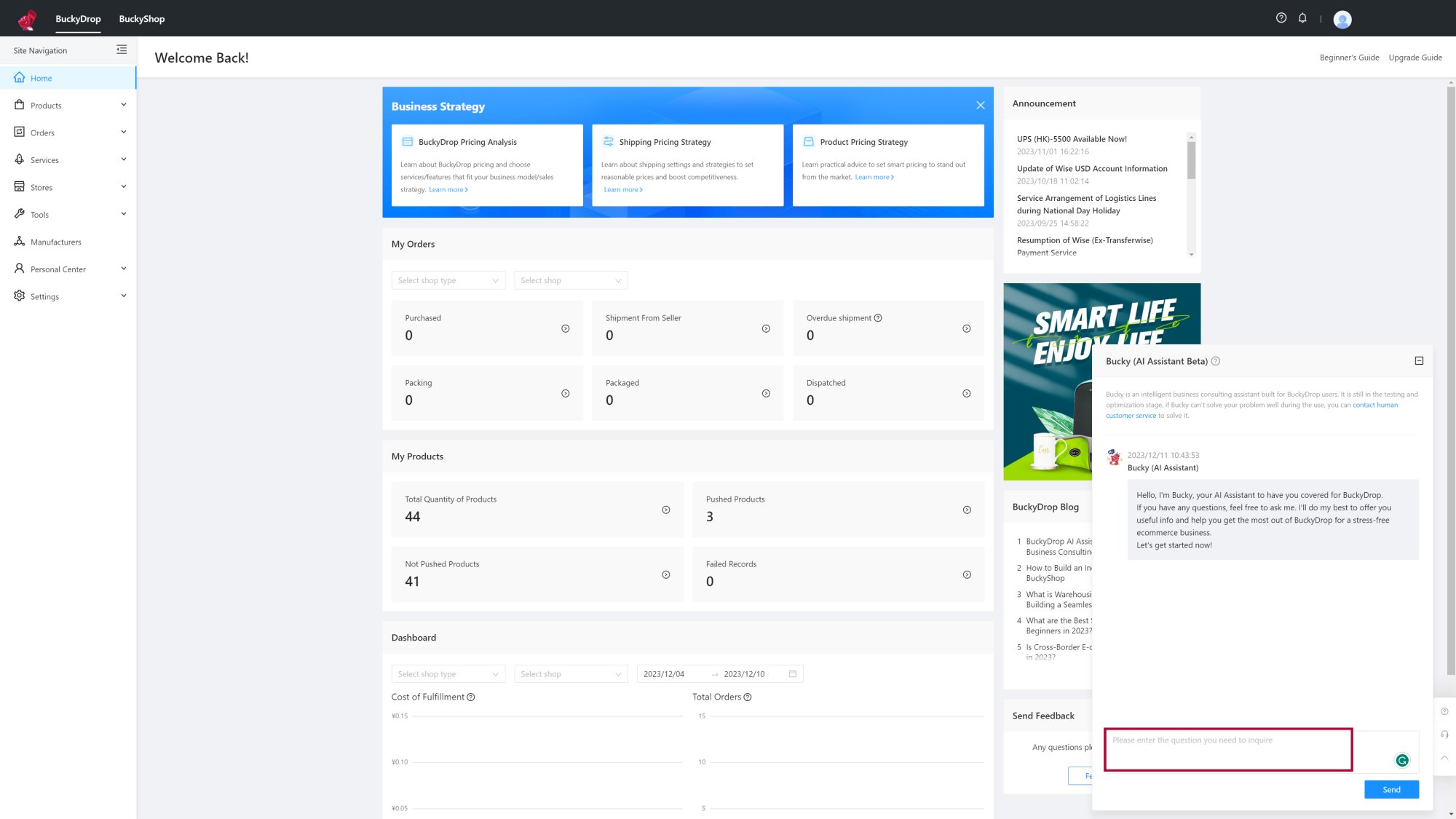Select the dashboard end date 2023/12/10

point(744,674)
